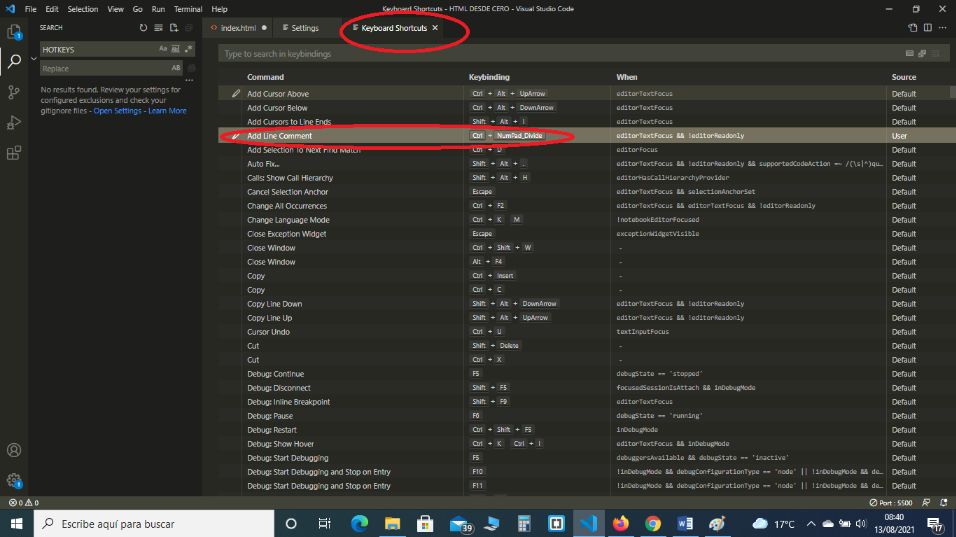This screenshot has width=956, height=537.
Task: Click the Open Settings link
Action: click(117, 111)
